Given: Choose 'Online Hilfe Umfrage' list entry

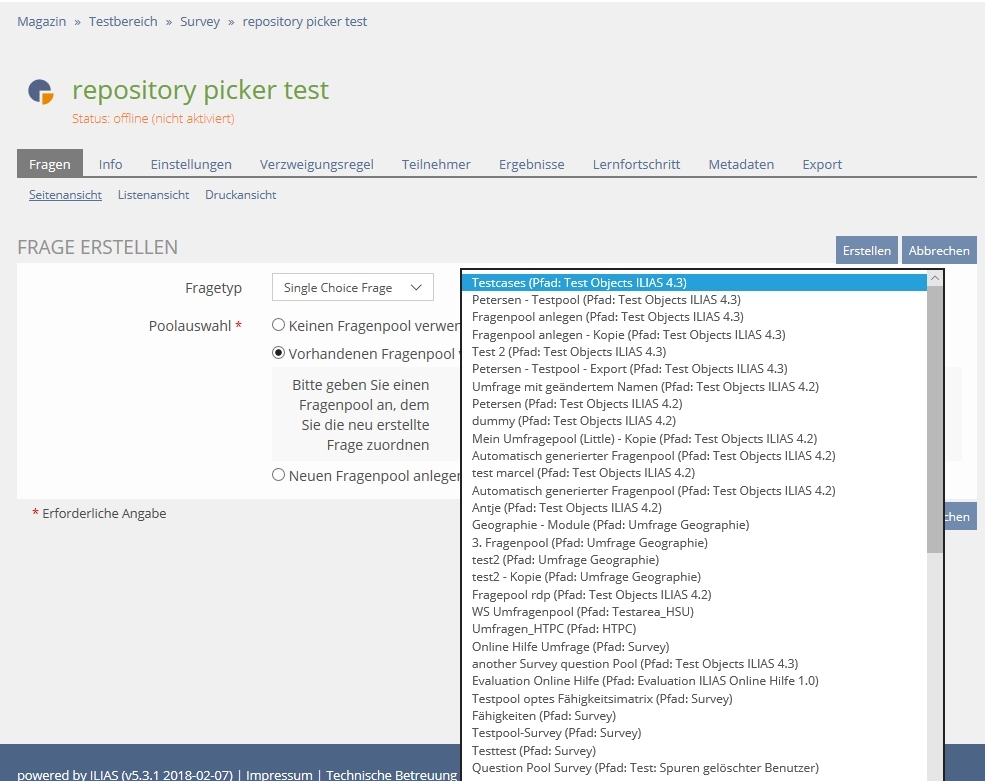Looking at the screenshot, I should (x=570, y=647).
